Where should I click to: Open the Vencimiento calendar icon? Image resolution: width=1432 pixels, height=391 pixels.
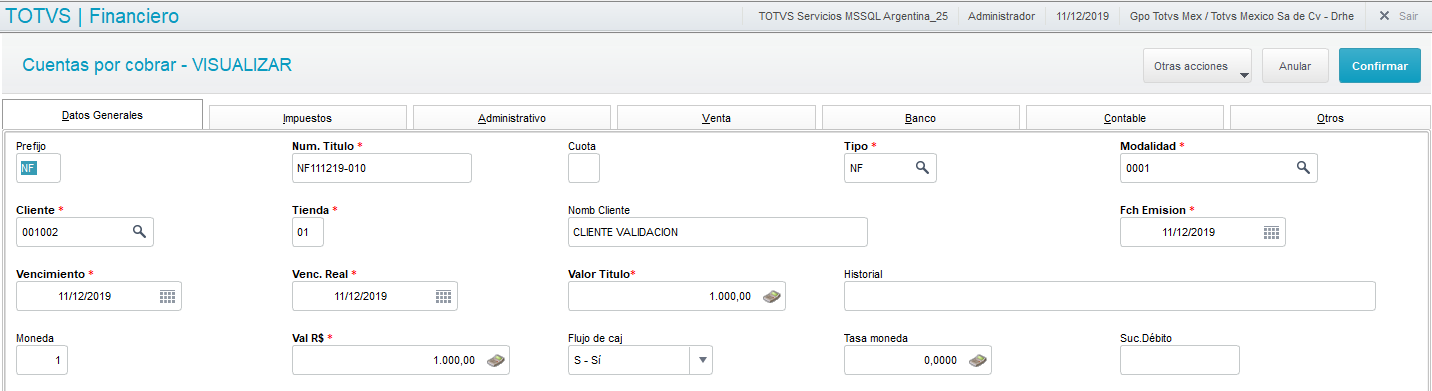[167, 296]
